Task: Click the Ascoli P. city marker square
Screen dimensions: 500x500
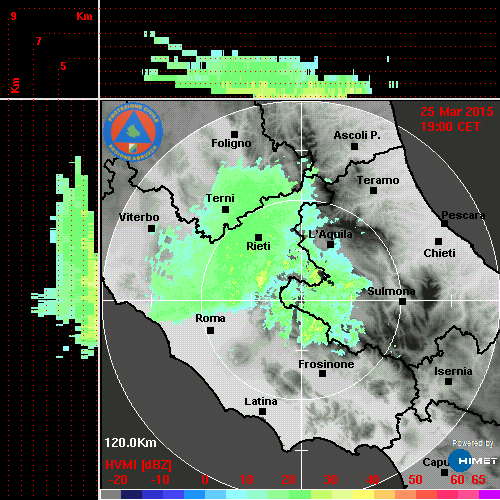Action: tap(355, 146)
